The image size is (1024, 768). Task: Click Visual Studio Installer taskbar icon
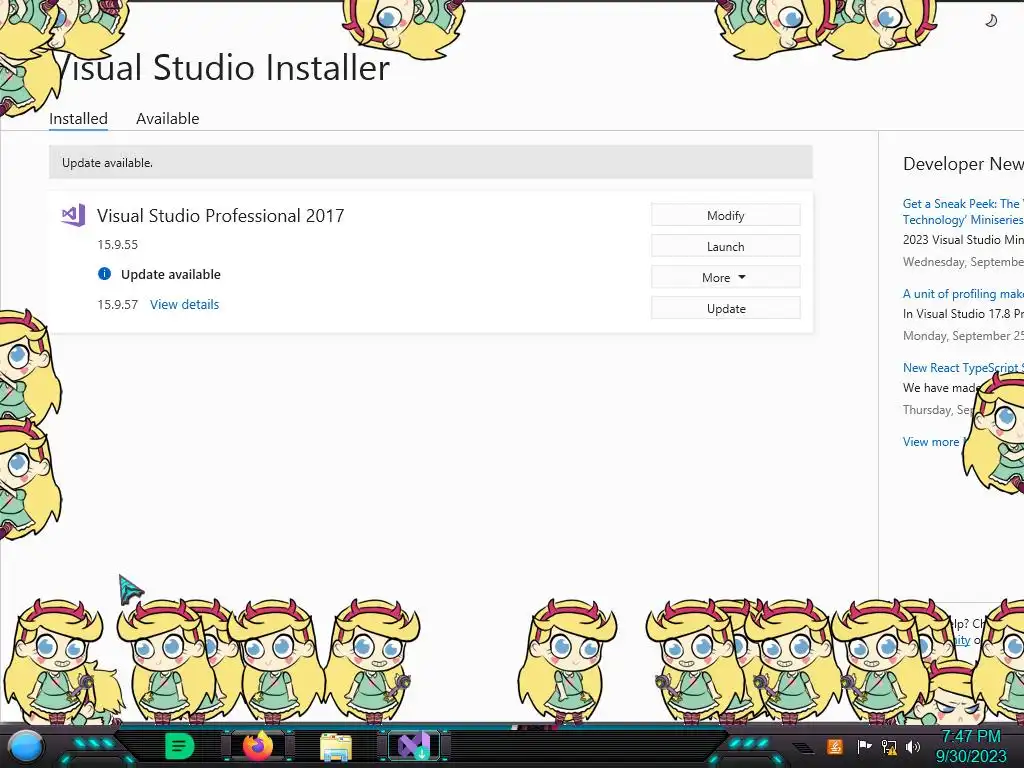[x=414, y=746]
